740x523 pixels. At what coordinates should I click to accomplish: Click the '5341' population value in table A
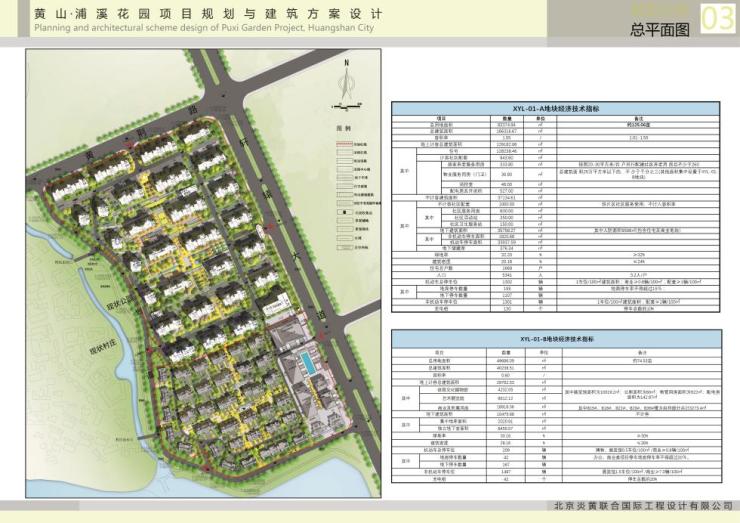coord(507,274)
